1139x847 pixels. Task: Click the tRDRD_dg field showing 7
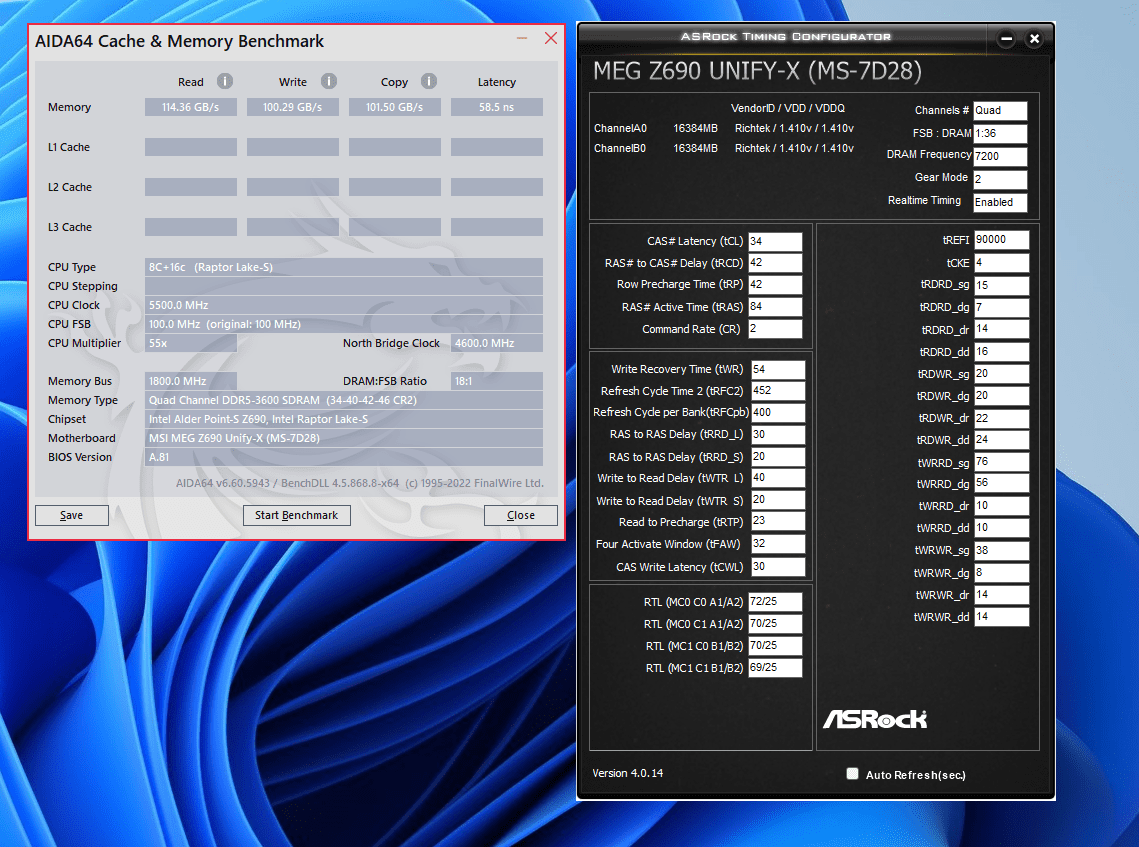pos(1001,307)
